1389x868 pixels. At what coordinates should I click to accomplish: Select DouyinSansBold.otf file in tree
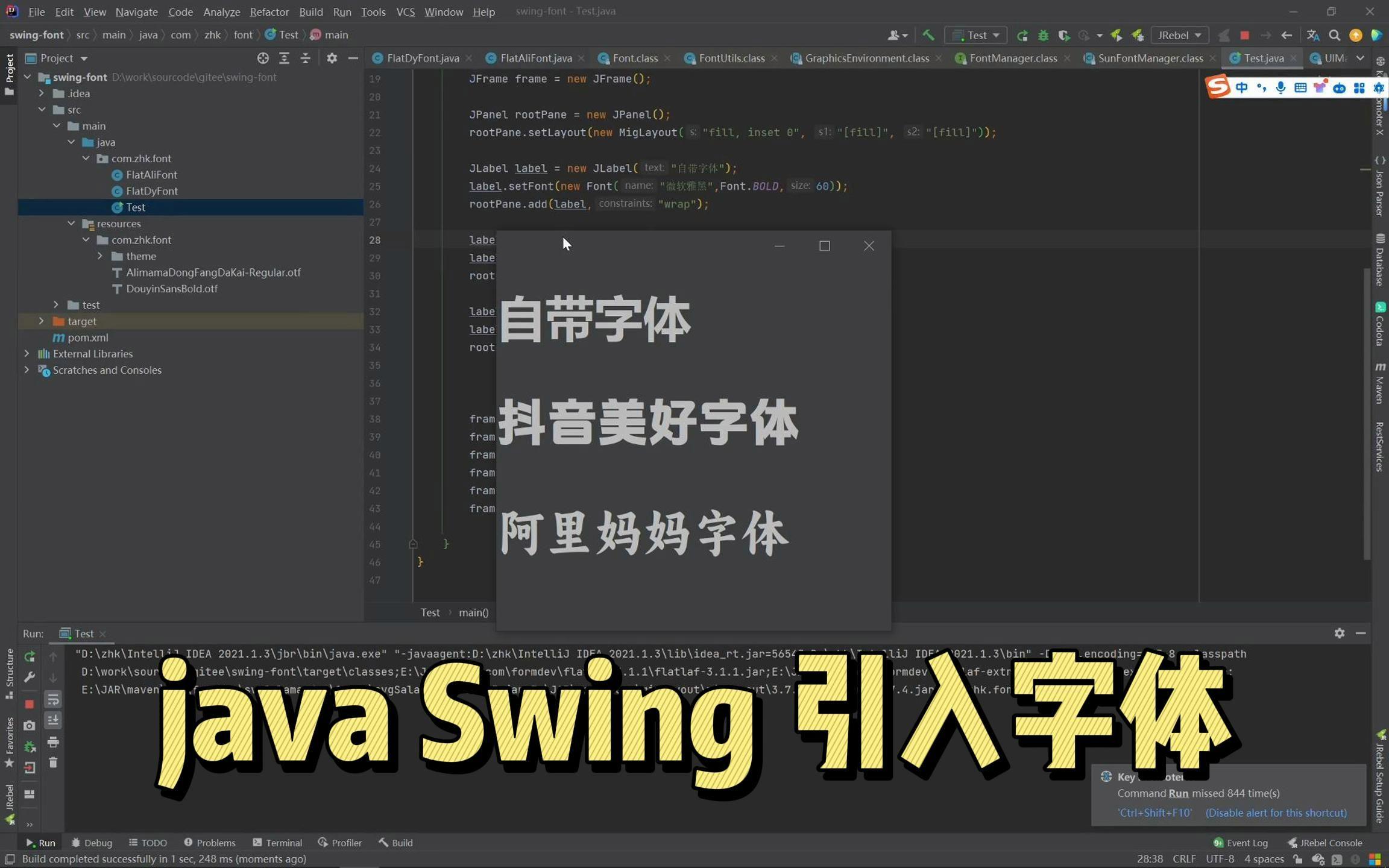click(x=171, y=288)
